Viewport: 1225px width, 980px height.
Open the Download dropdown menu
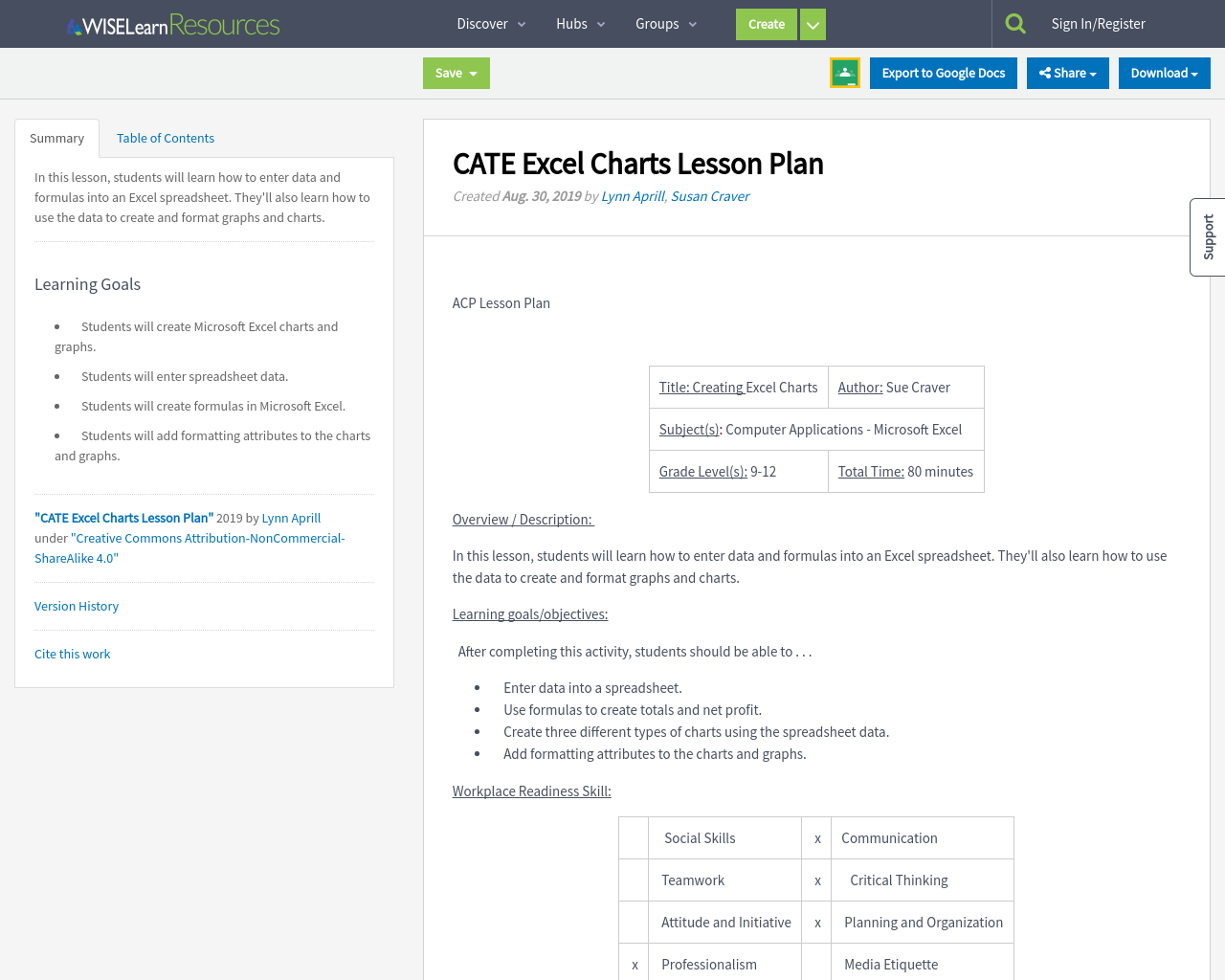pos(1164,73)
